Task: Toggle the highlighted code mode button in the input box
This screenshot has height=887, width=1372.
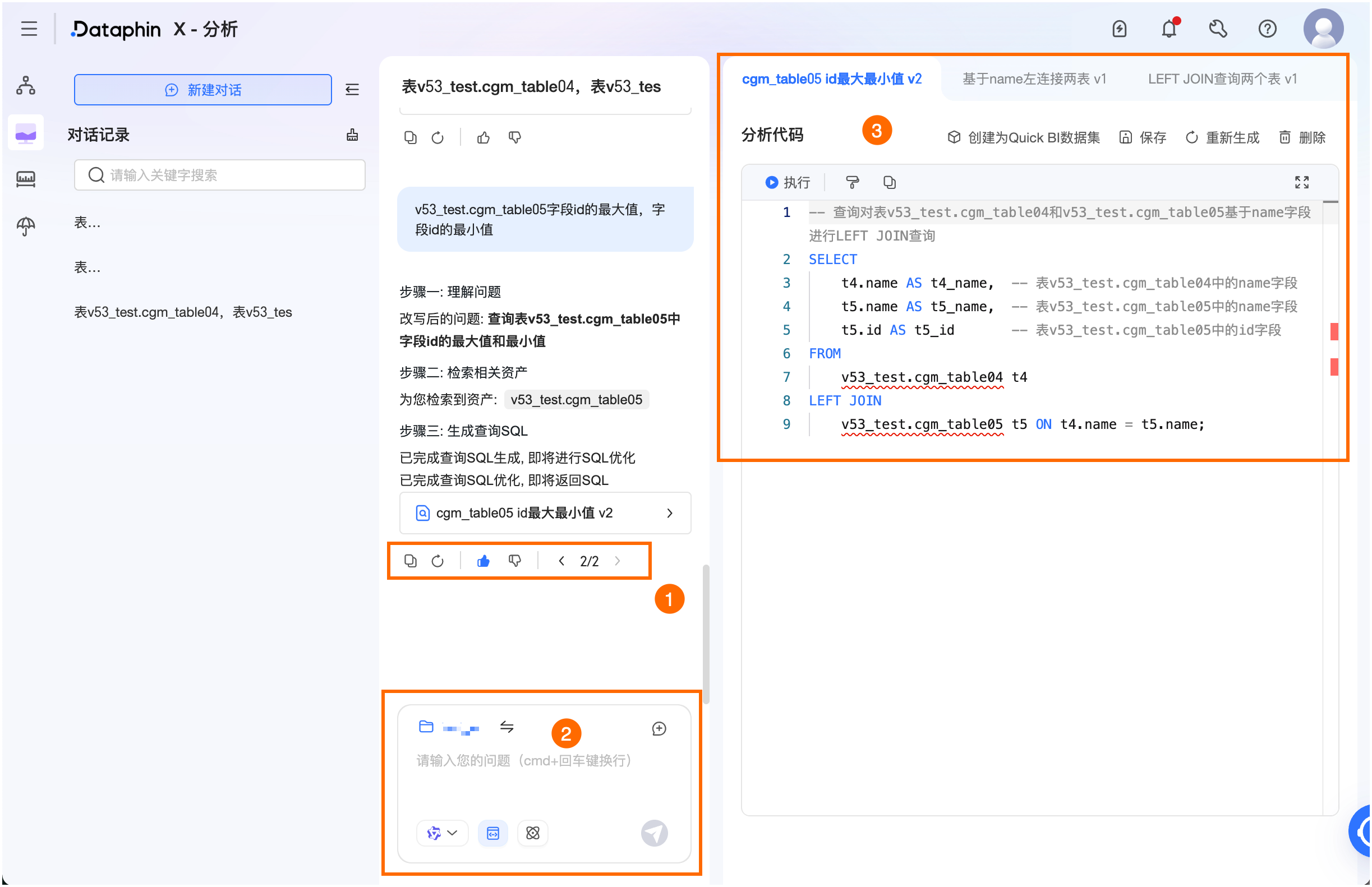Action: 492,833
